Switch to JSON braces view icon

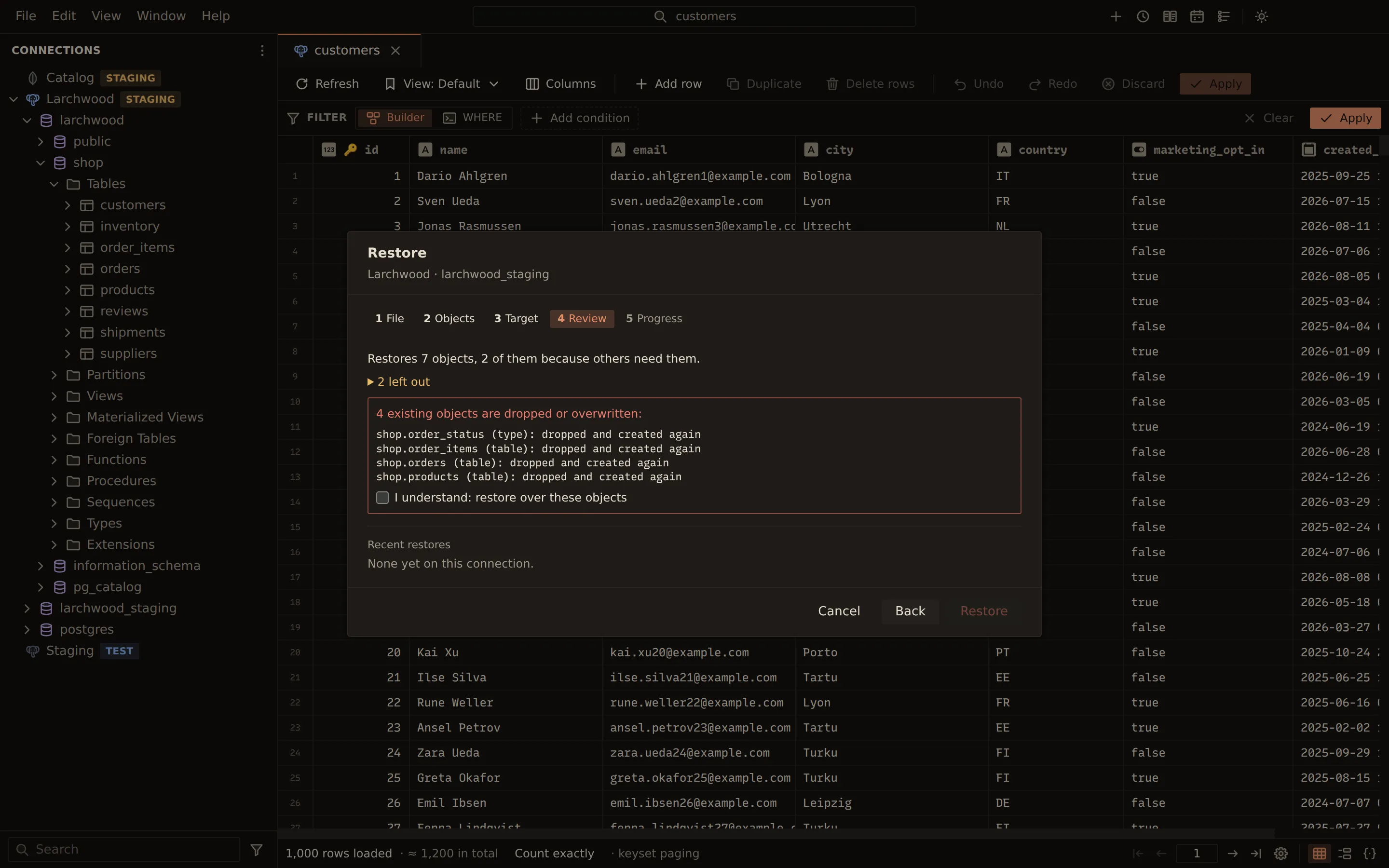(x=1370, y=854)
